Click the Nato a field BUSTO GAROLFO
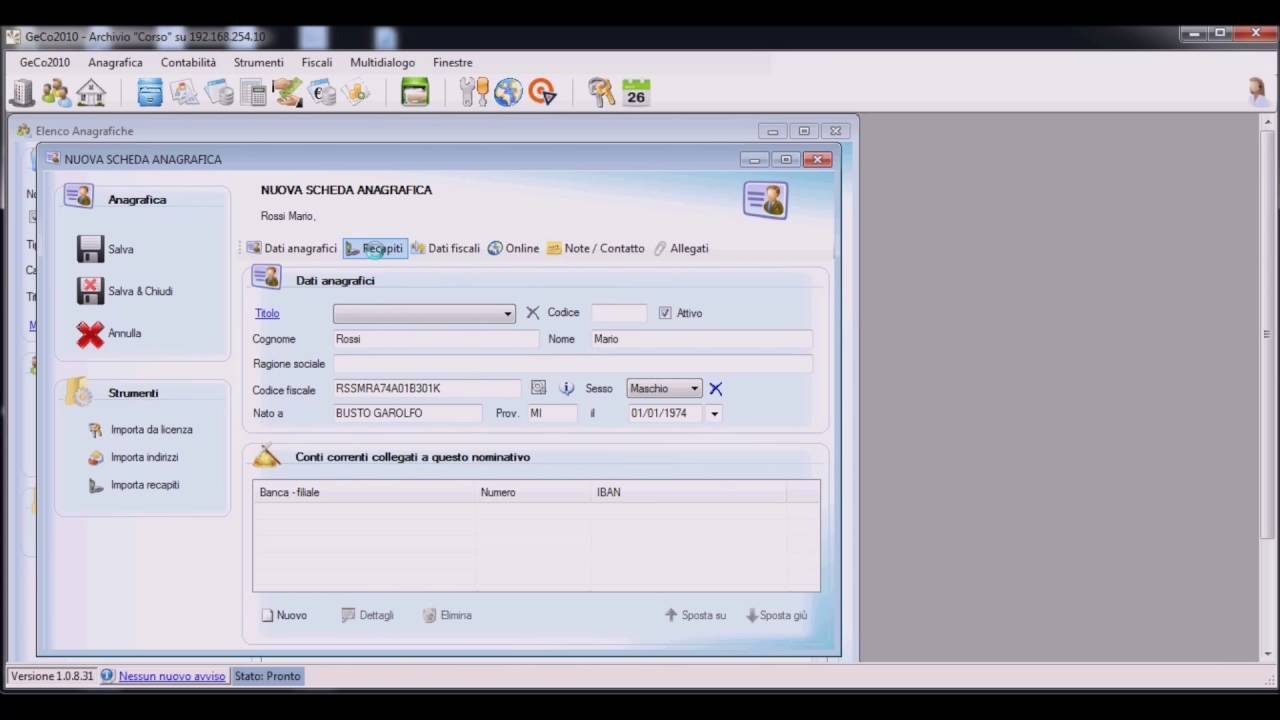Image resolution: width=1280 pixels, height=720 pixels. click(x=408, y=413)
